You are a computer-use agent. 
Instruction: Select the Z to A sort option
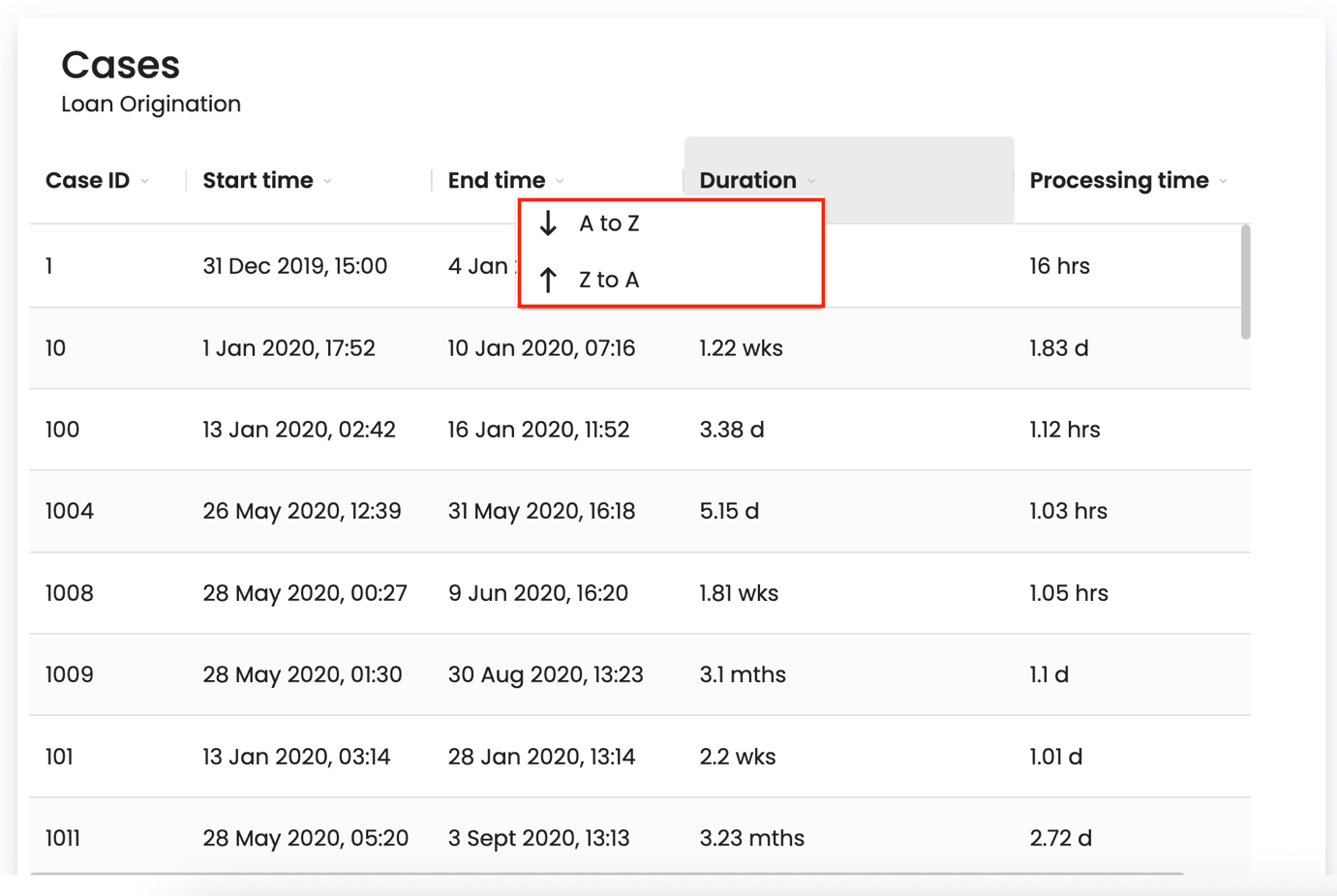[x=609, y=280]
